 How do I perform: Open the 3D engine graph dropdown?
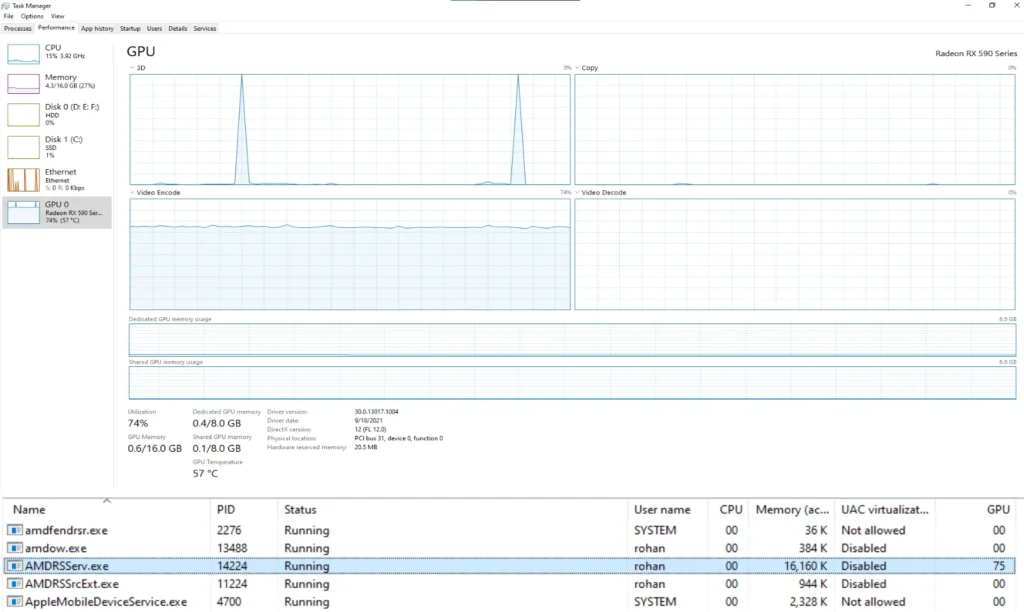point(133,68)
